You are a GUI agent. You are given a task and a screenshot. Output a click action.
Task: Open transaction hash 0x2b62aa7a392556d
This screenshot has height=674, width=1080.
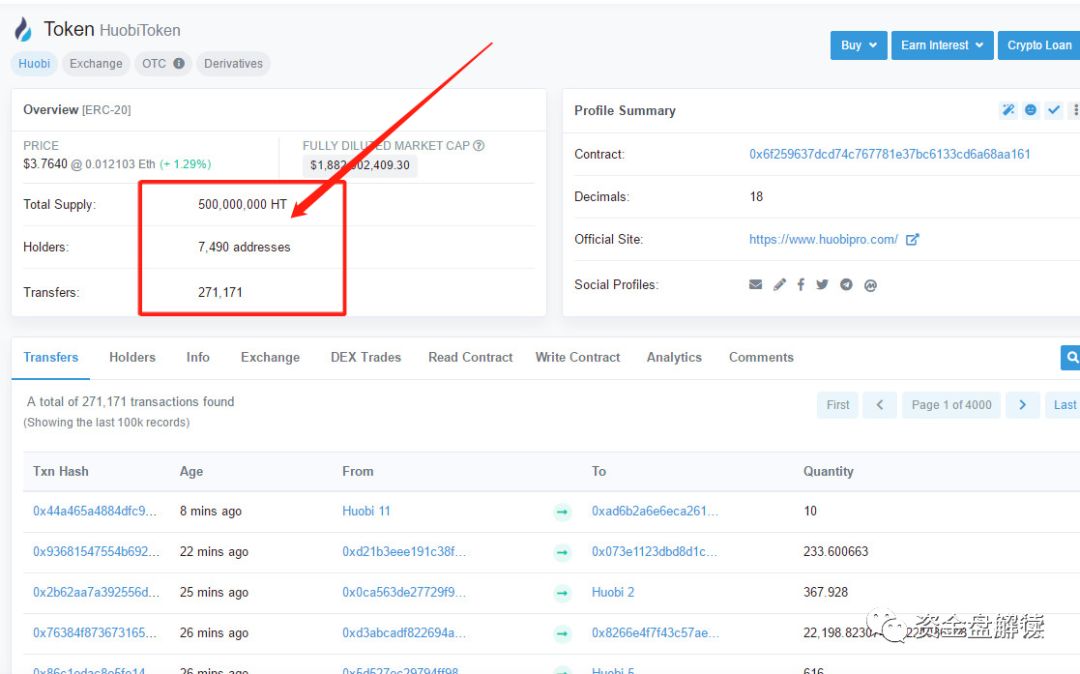coord(96,592)
